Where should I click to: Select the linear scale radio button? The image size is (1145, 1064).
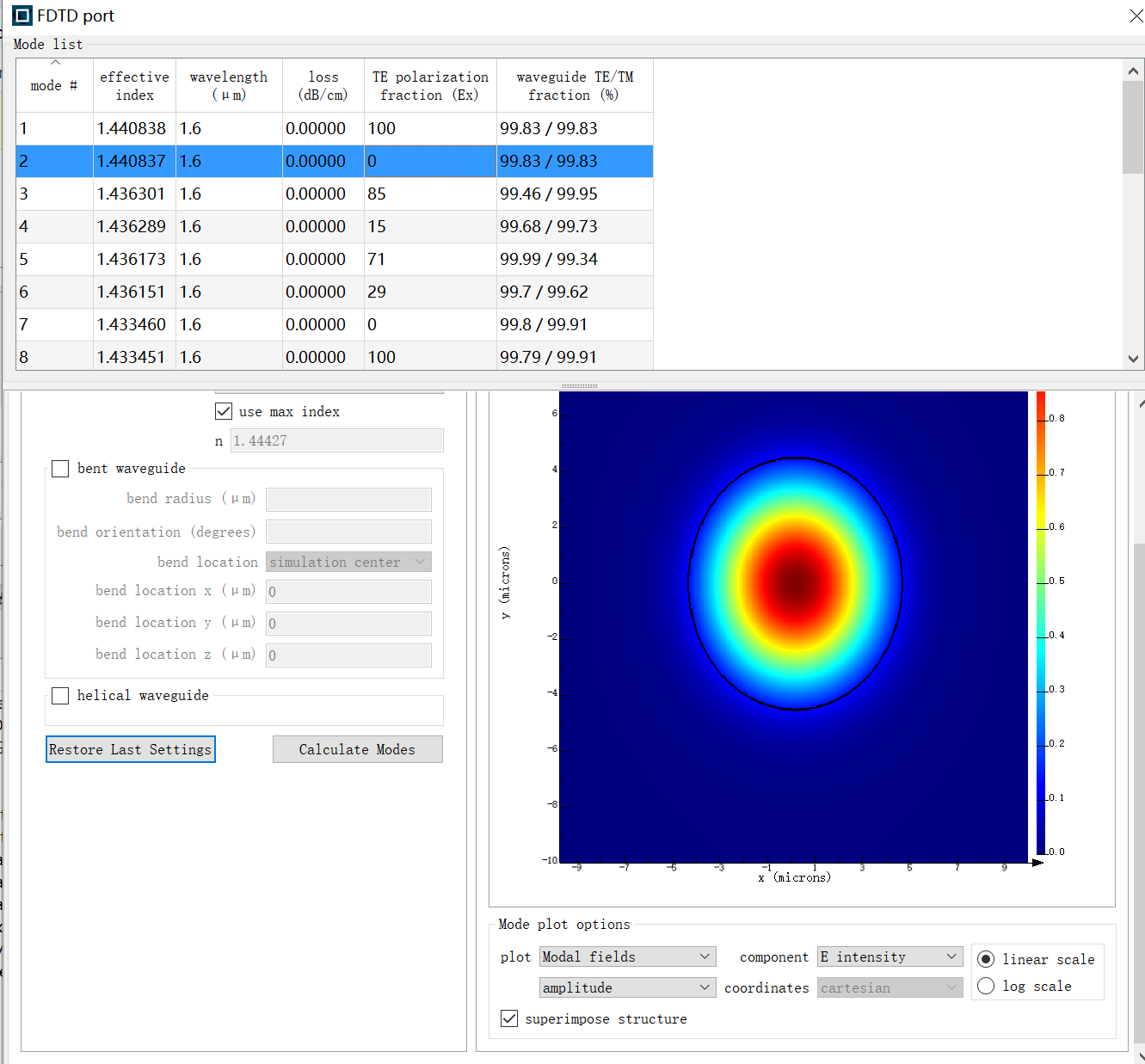pos(986,959)
